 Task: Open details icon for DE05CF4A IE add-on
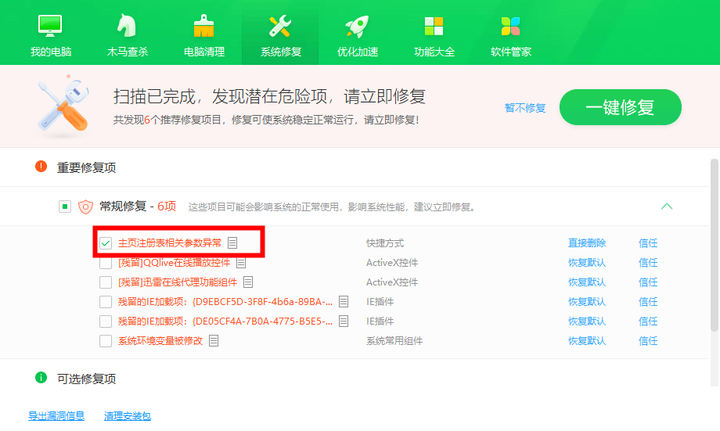pyautogui.click(x=343, y=321)
